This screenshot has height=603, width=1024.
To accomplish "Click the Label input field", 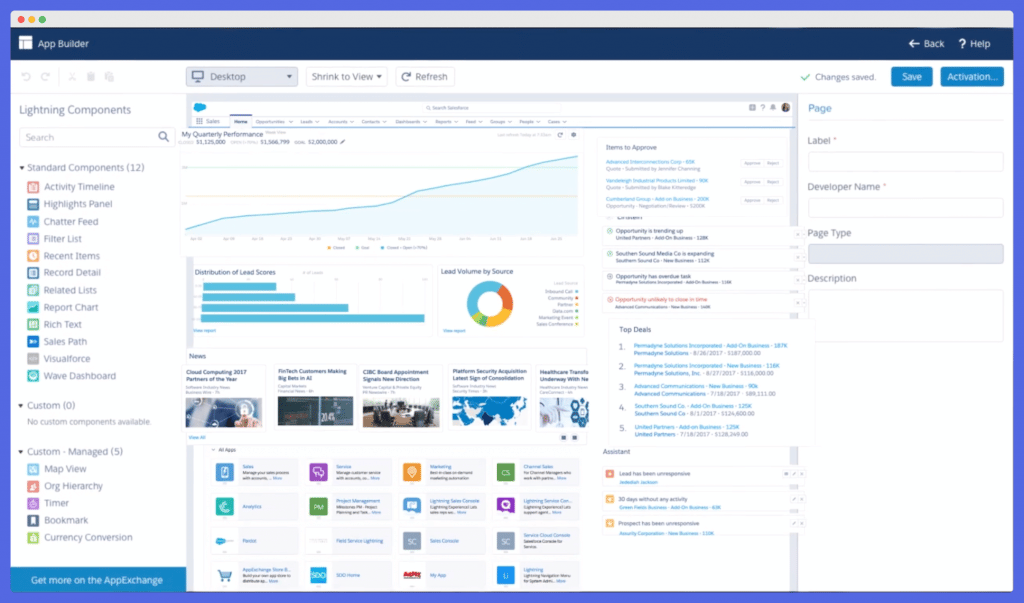I will (905, 161).
